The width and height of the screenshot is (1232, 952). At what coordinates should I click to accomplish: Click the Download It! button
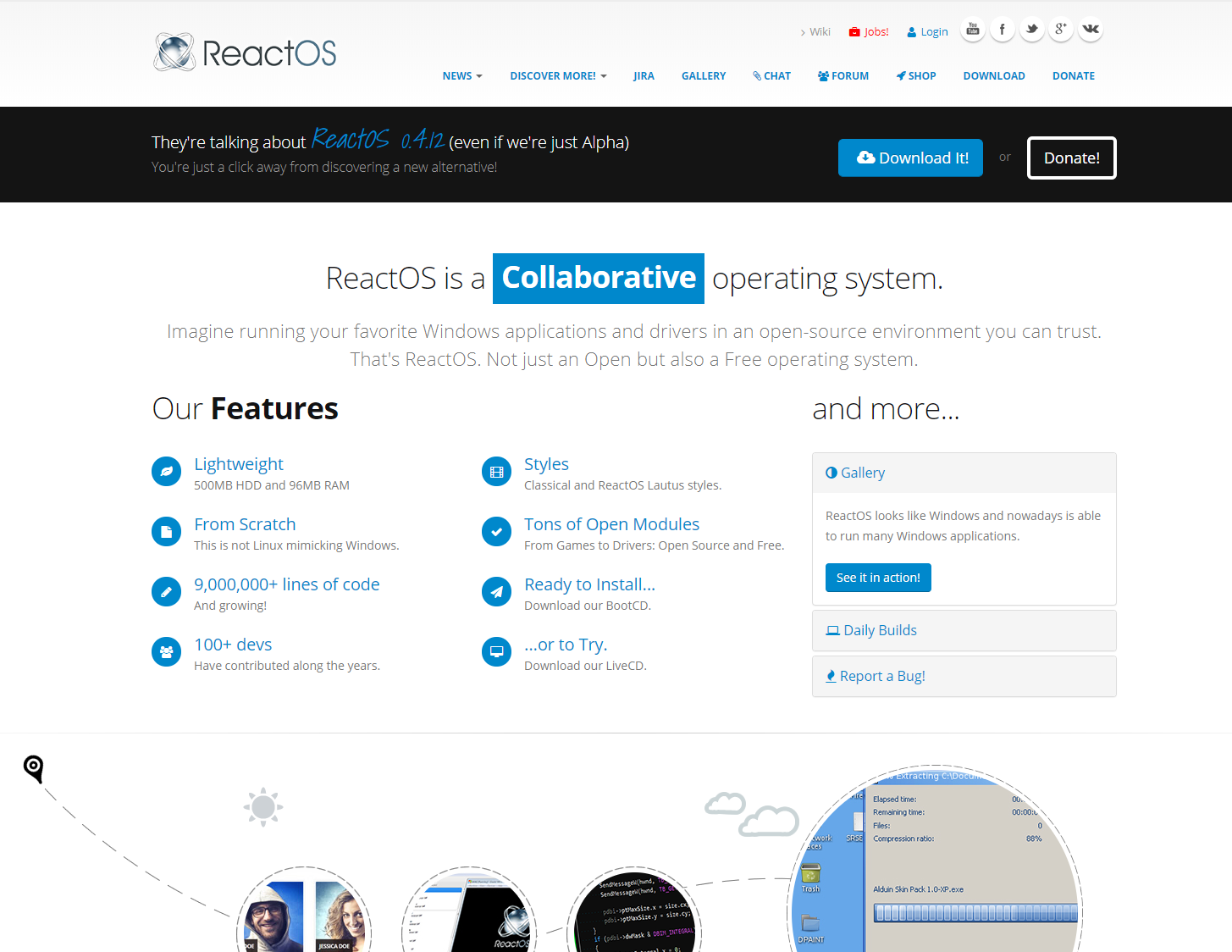click(x=910, y=158)
